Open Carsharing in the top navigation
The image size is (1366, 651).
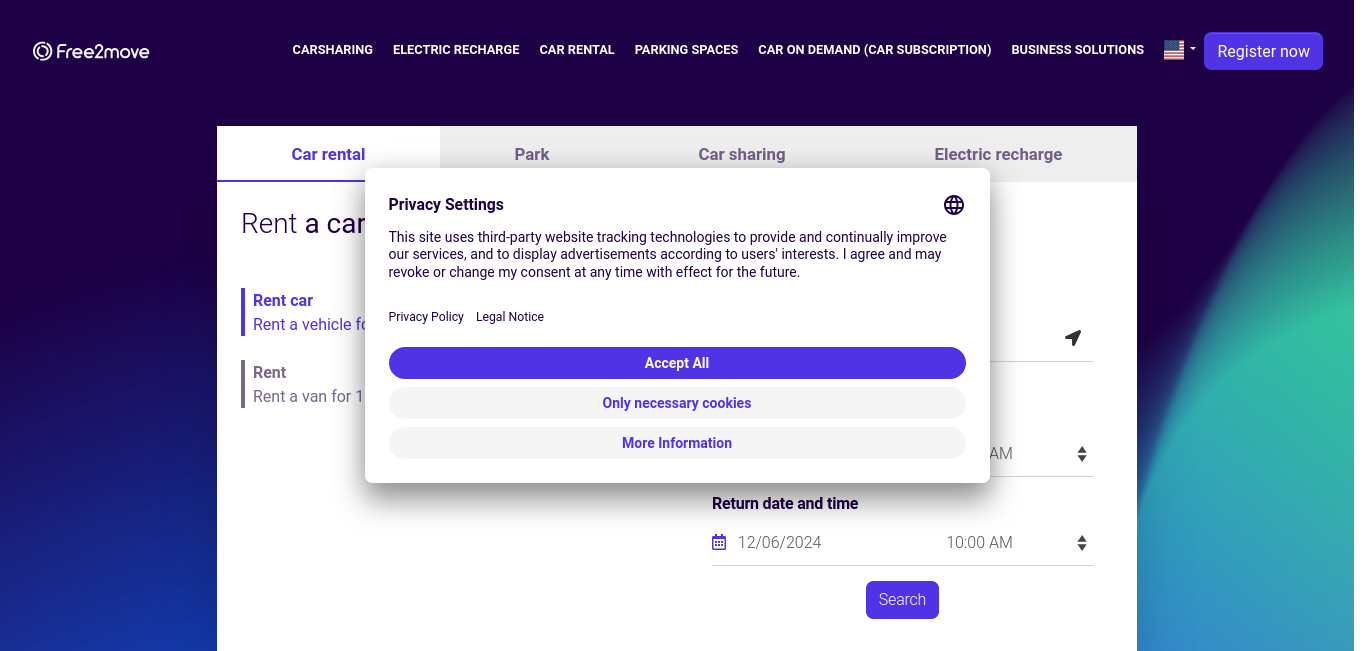(x=333, y=50)
